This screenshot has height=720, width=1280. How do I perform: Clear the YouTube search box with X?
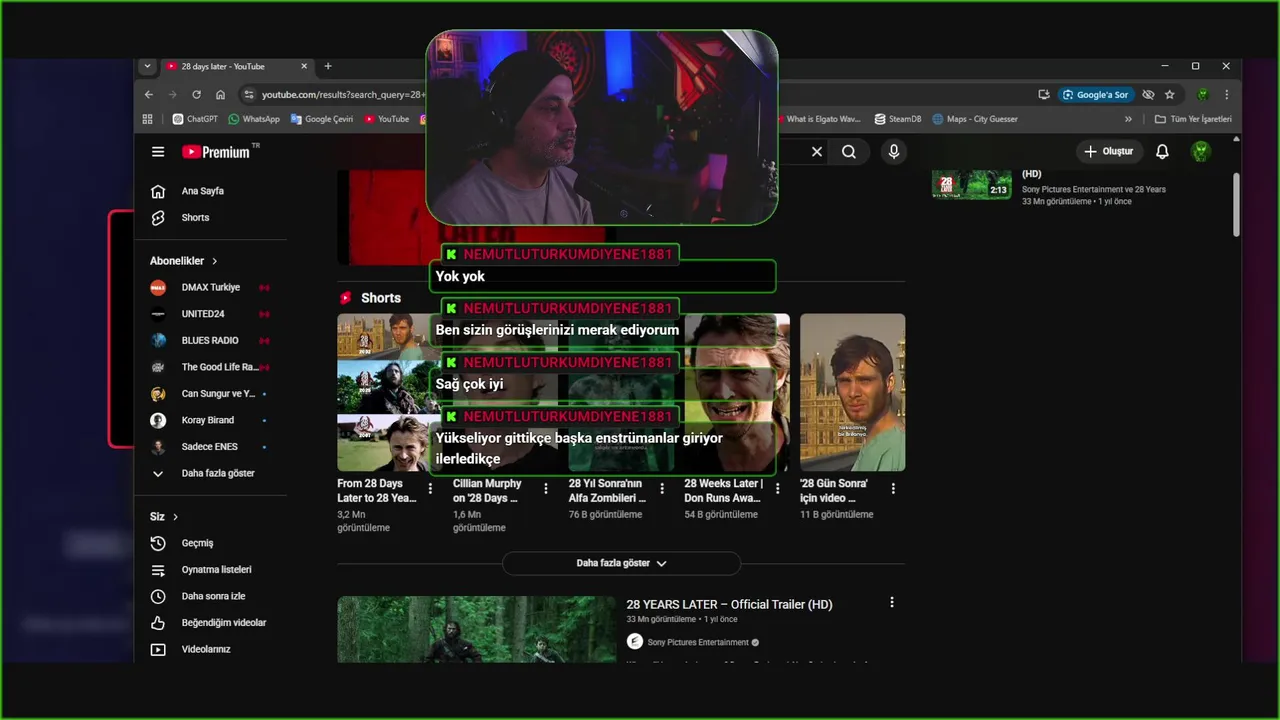[x=817, y=152]
